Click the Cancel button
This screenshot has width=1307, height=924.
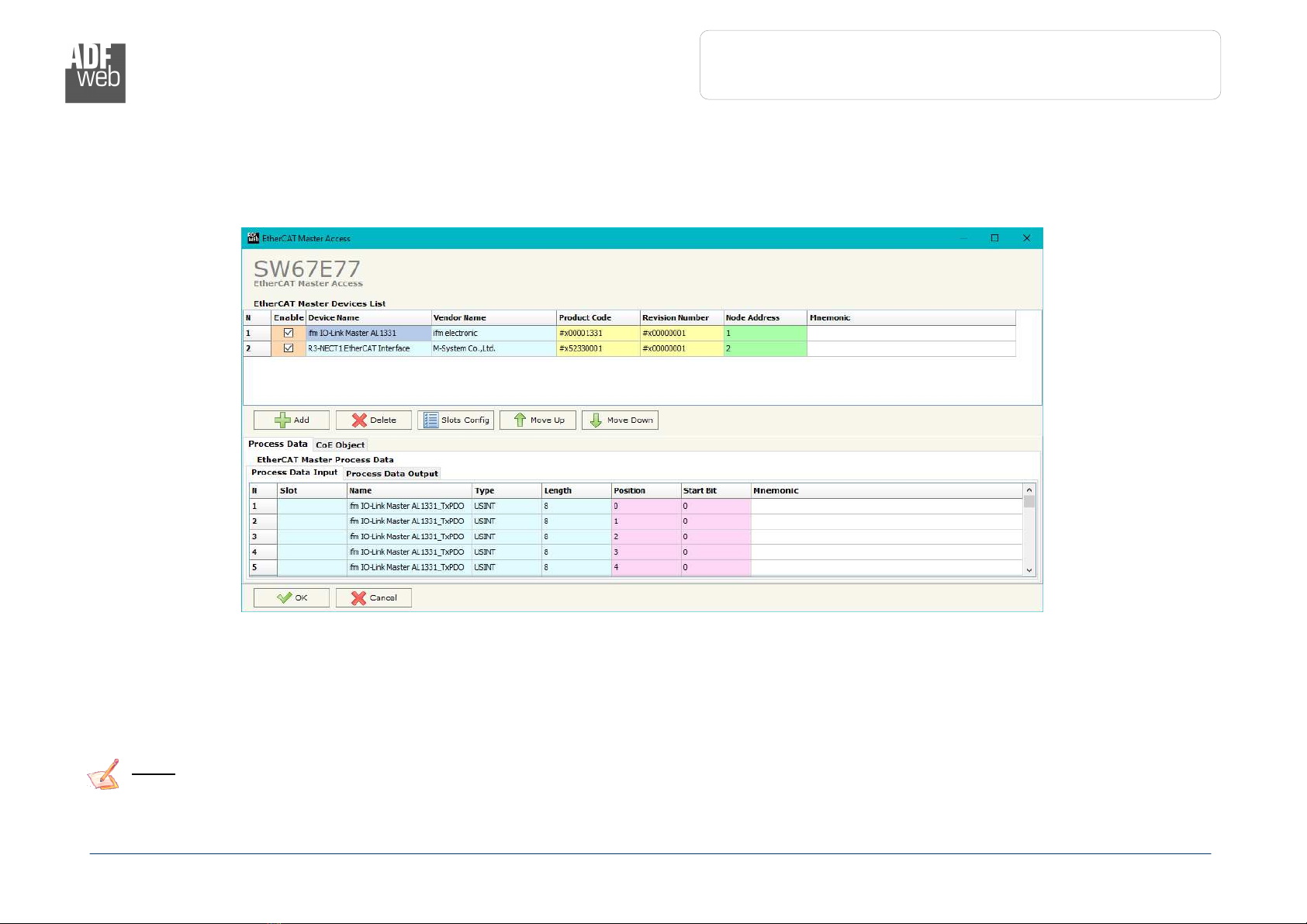(x=374, y=597)
